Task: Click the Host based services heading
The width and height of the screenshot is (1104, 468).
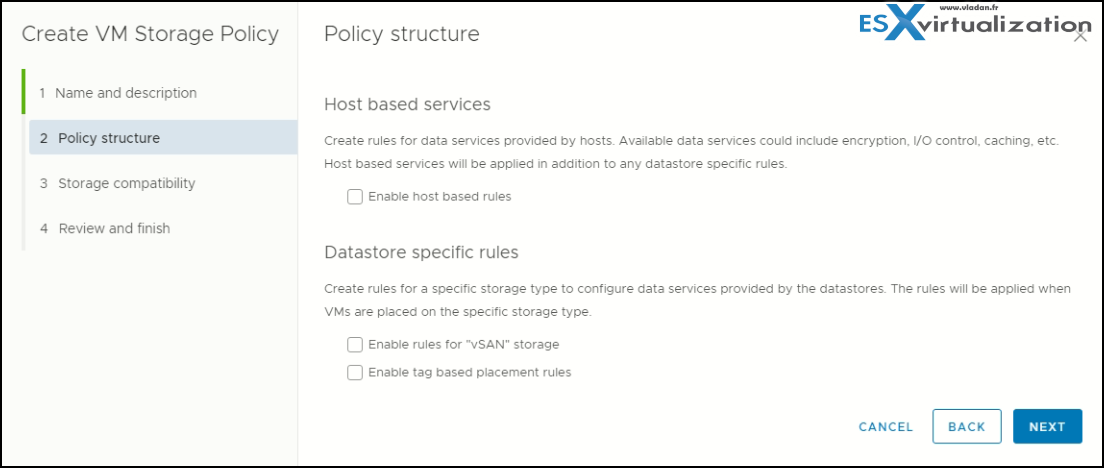Action: pos(407,105)
